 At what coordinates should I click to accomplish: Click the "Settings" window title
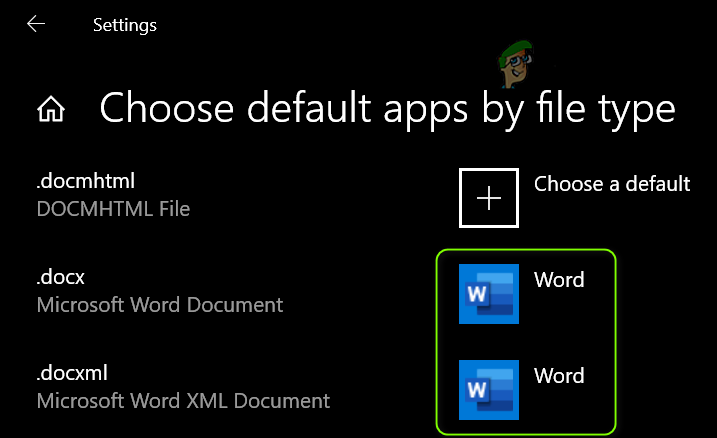point(125,25)
